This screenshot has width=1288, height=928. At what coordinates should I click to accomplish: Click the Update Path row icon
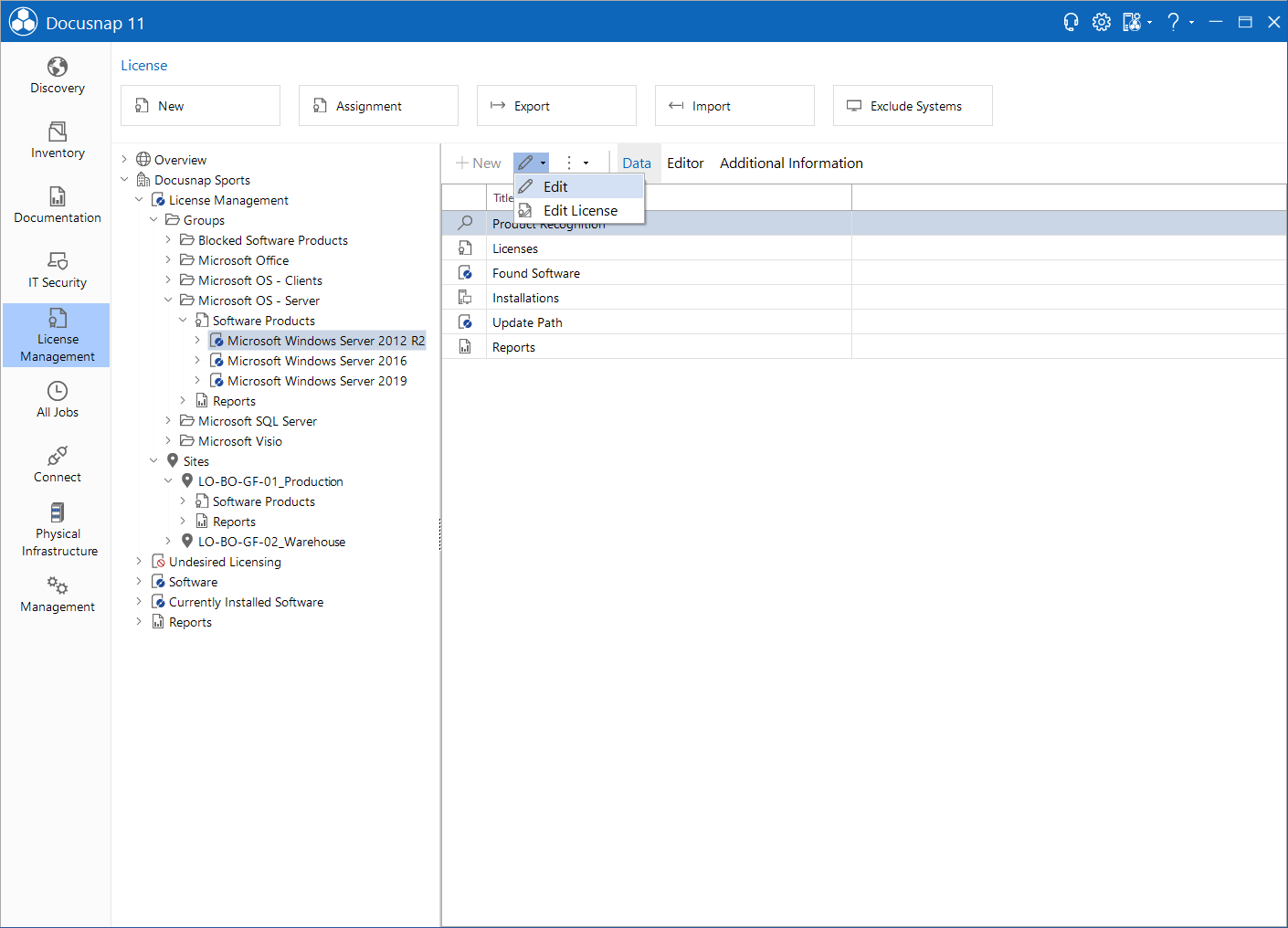pyautogui.click(x=465, y=322)
